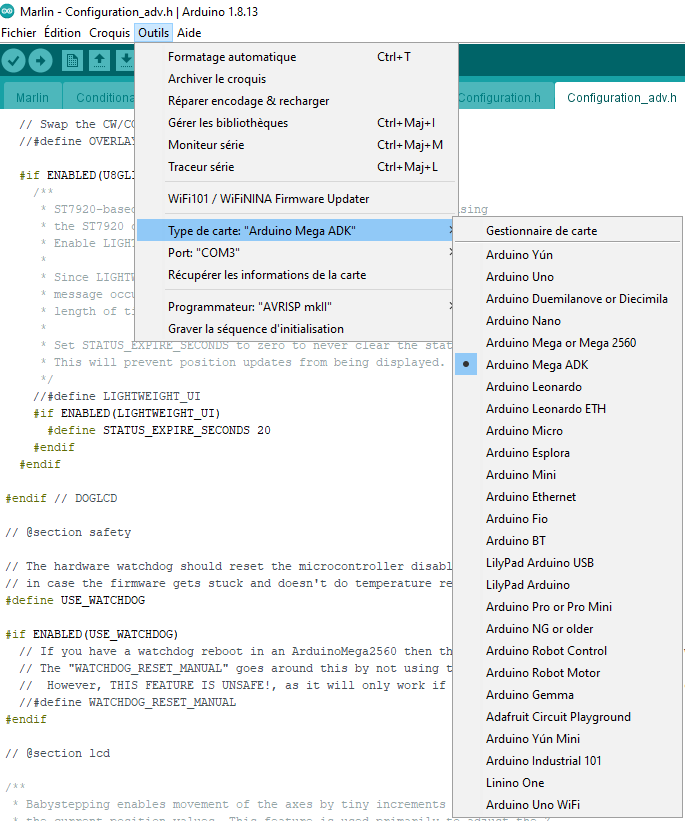Image resolution: width=685 pixels, height=821 pixels.
Task: Open Gestionnaire de carte
Action: point(568,231)
